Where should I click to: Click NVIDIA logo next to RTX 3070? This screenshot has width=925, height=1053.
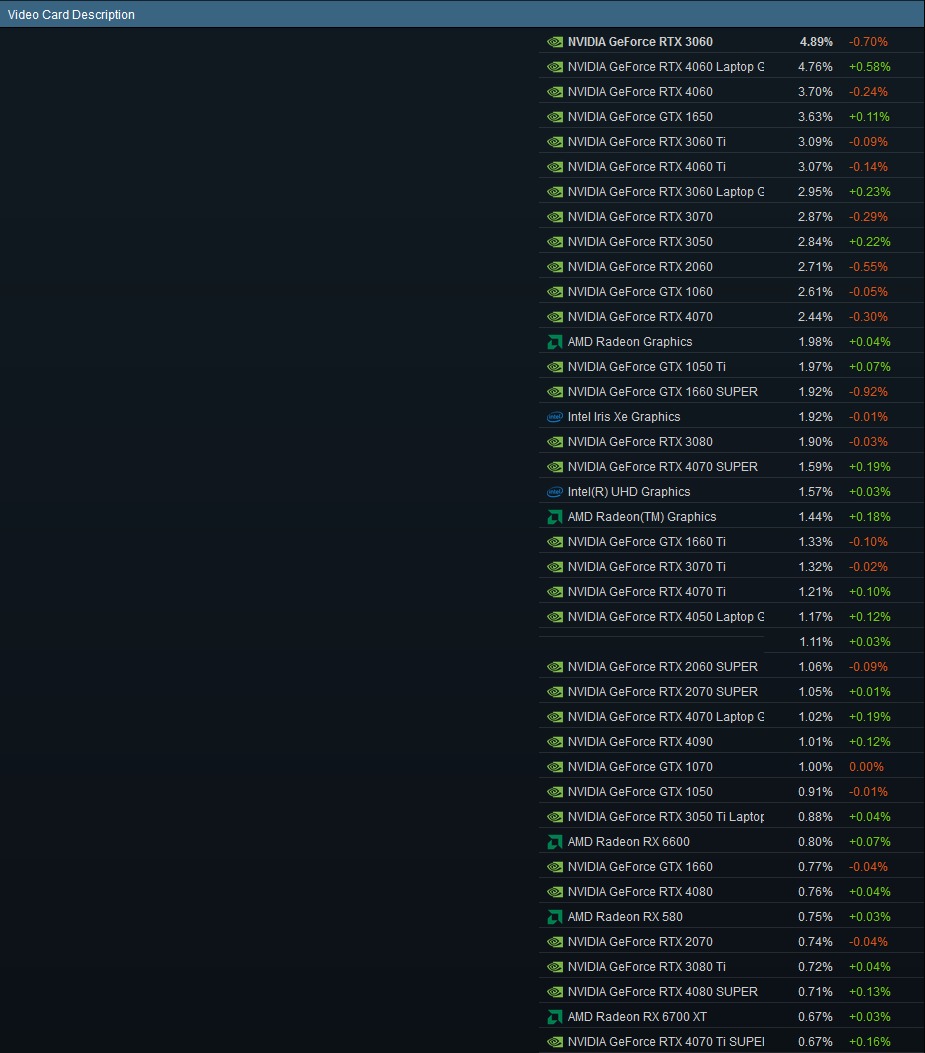coord(555,217)
